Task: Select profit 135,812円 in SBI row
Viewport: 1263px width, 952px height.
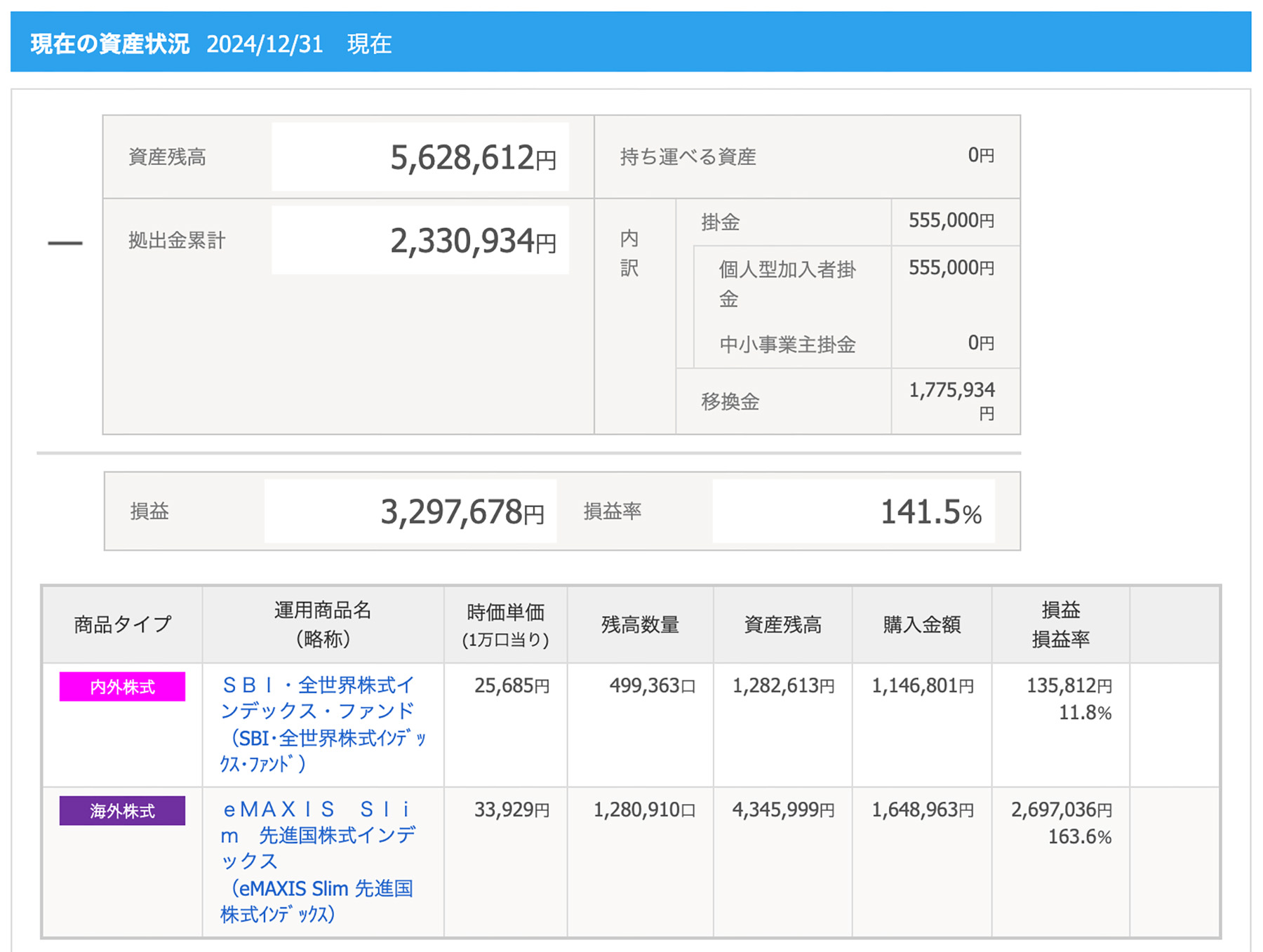Action: 1069,685
